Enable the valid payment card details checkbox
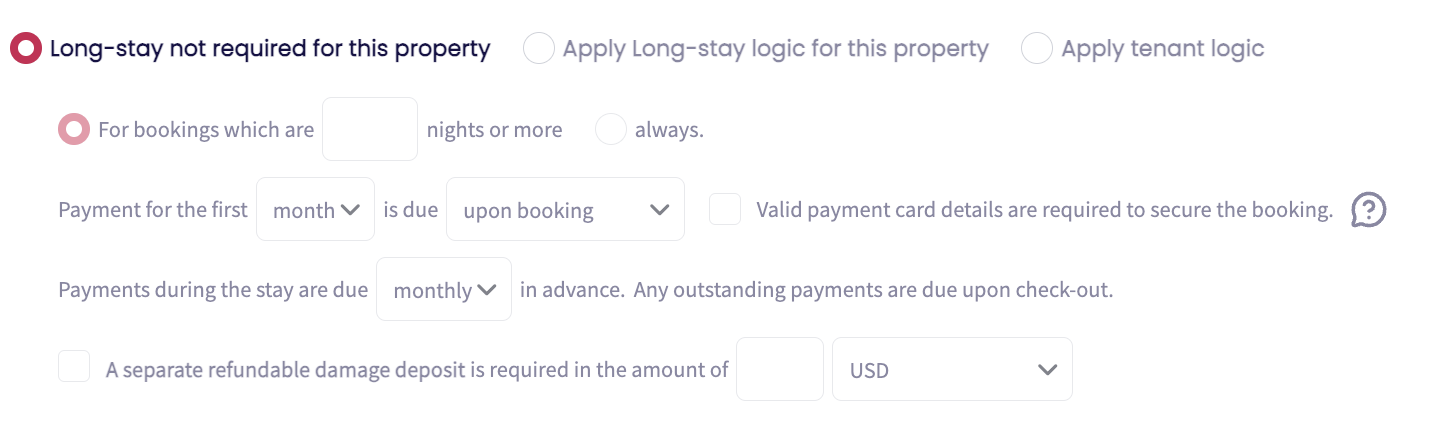 coord(725,210)
